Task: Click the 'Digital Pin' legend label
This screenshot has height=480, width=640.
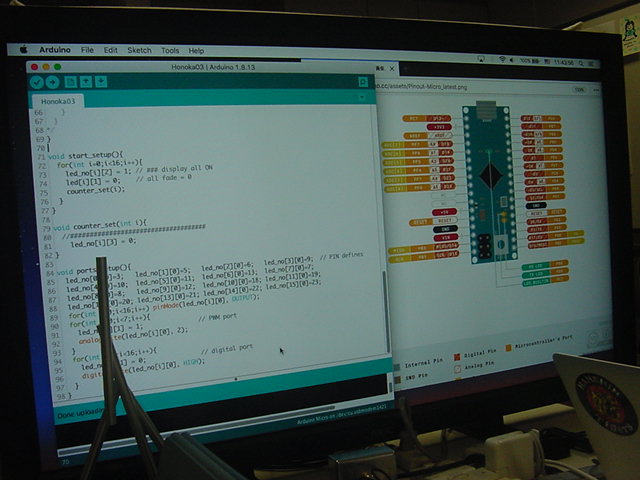Action: pos(480,353)
